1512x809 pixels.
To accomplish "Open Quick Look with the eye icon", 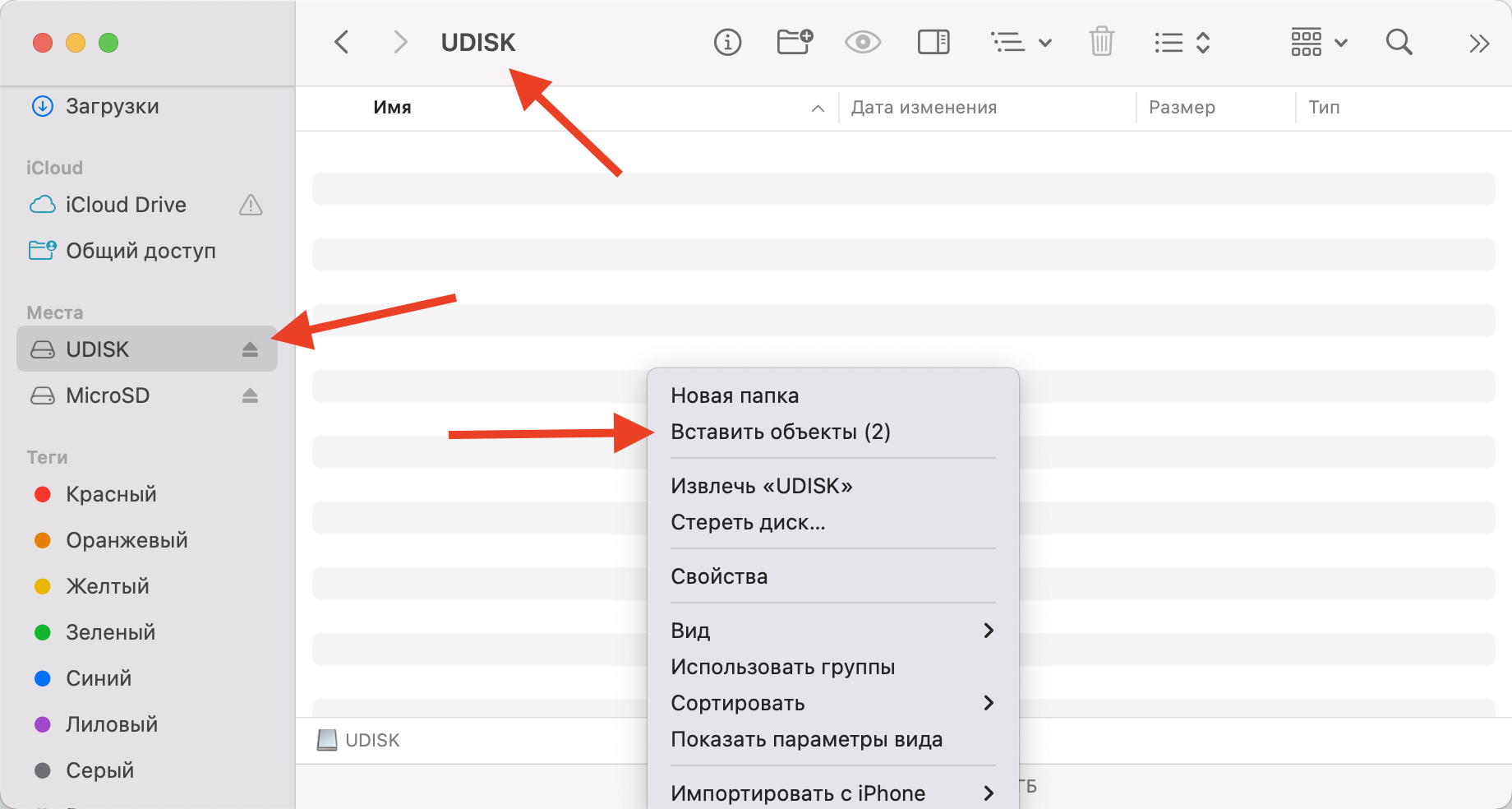I will 861,42.
